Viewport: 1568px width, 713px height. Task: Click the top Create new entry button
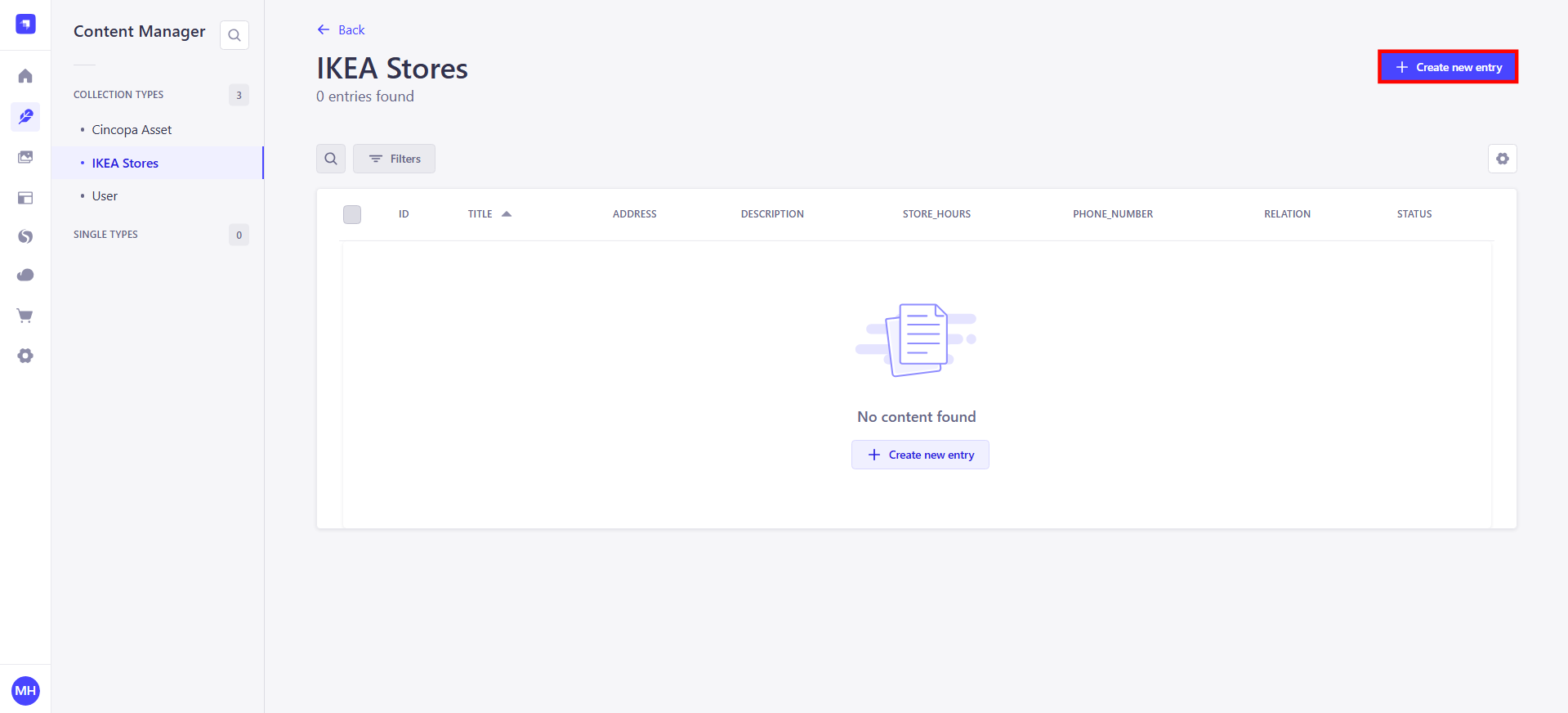pos(1448,67)
